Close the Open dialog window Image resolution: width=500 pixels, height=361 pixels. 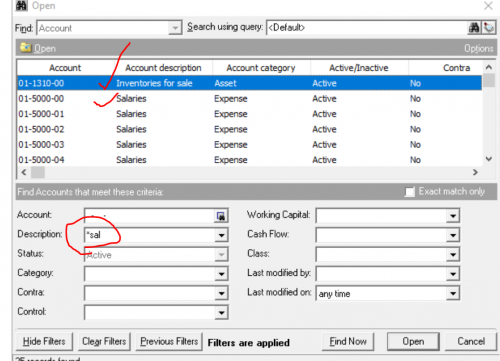tap(488, 6)
